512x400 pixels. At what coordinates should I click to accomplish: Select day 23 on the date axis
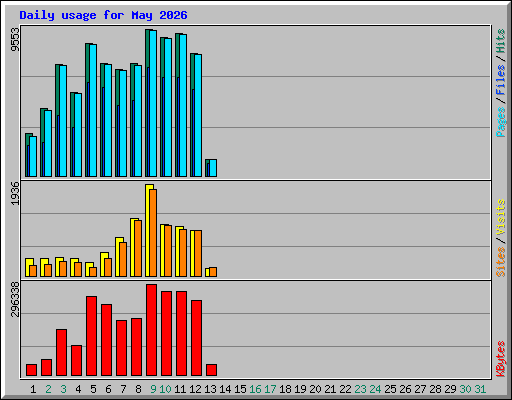coord(360,389)
